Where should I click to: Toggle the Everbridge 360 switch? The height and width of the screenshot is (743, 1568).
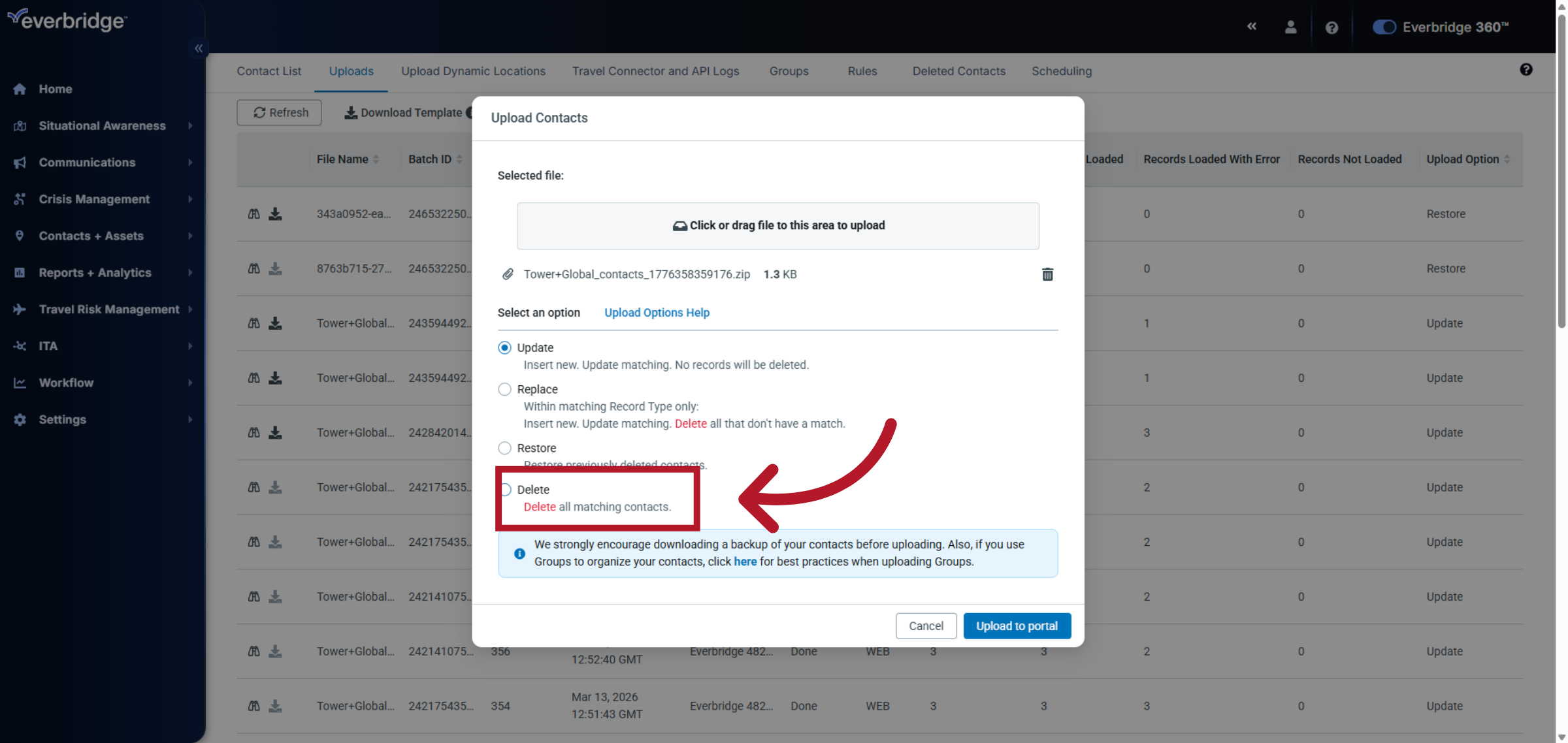click(1384, 27)
